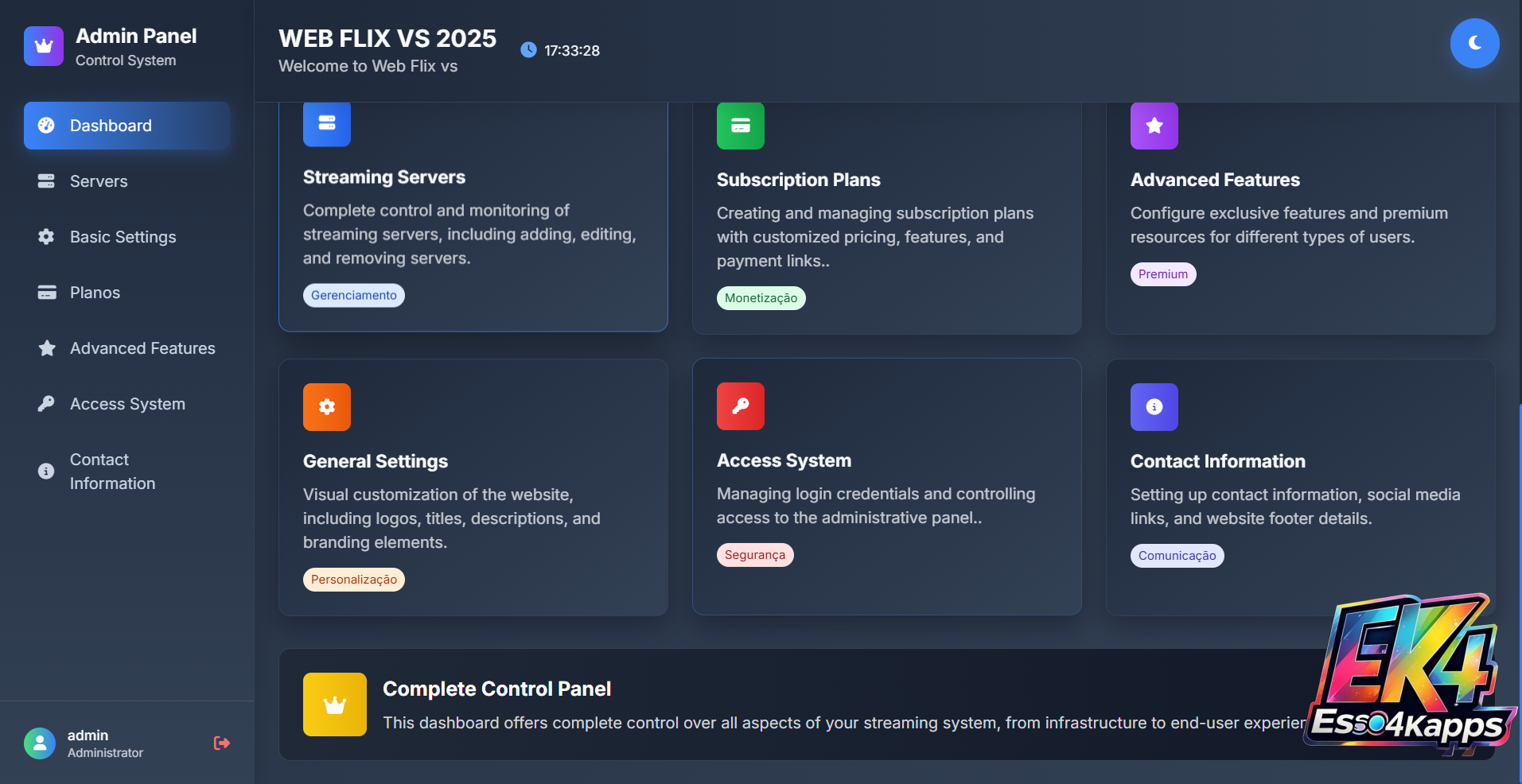Click the orange gear General Settings icon

[326, 407]
